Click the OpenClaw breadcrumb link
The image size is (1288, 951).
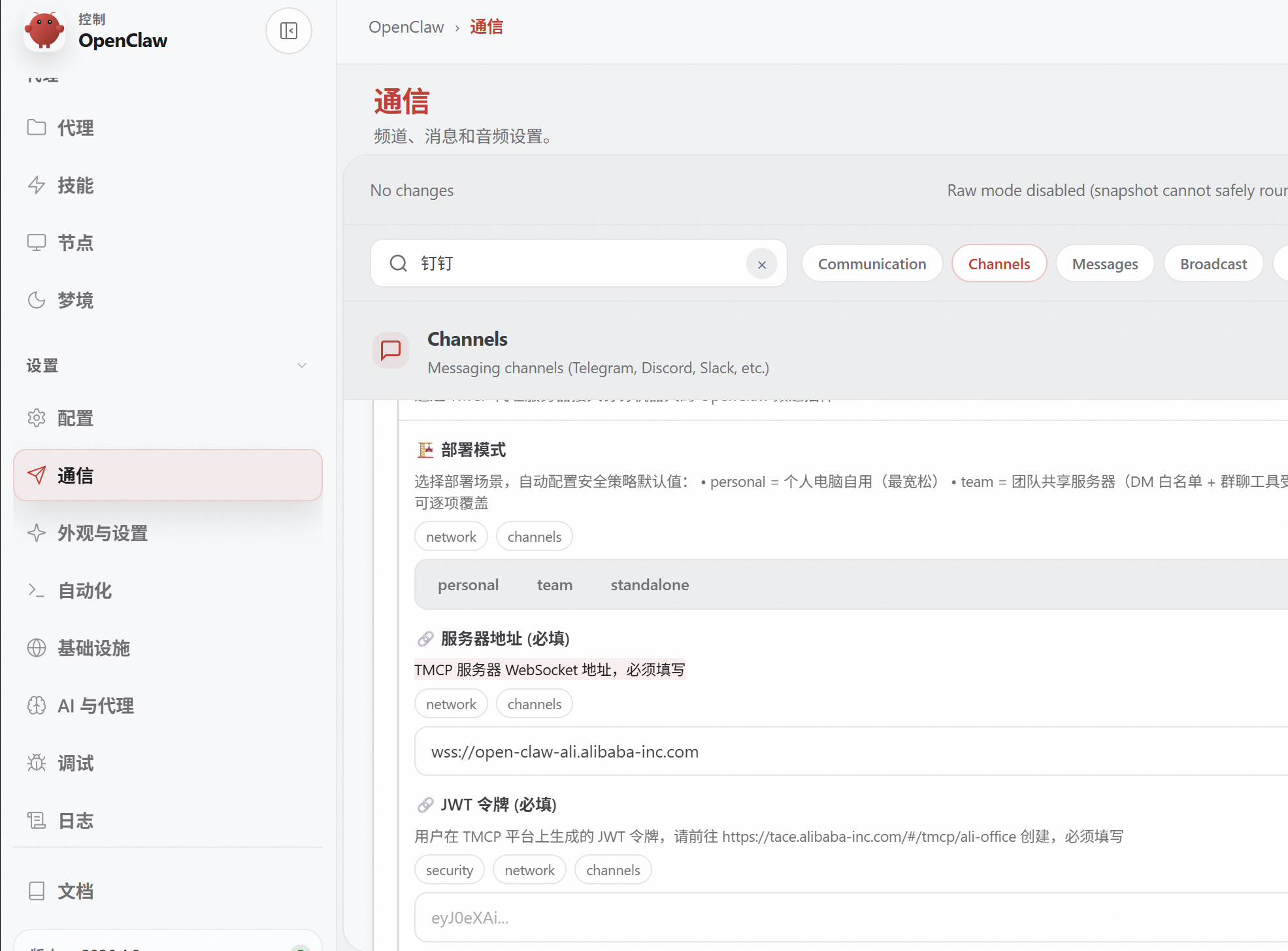point(406,27)
